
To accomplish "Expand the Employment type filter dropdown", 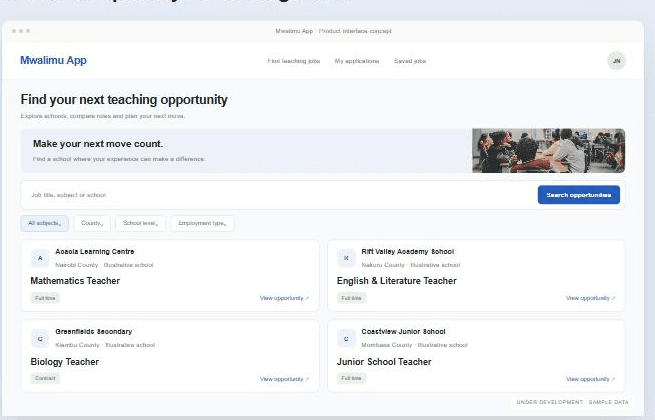I will point(203,223).
